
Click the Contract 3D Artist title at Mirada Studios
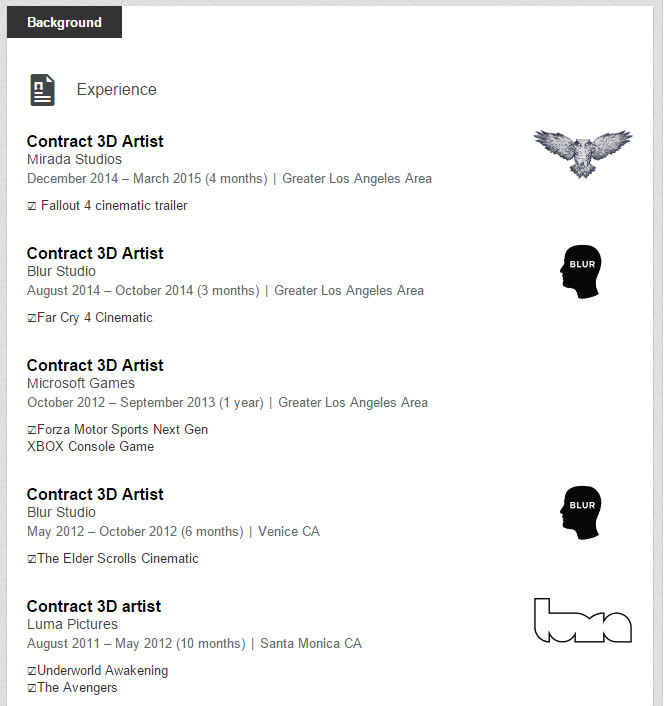pos(95,141)
